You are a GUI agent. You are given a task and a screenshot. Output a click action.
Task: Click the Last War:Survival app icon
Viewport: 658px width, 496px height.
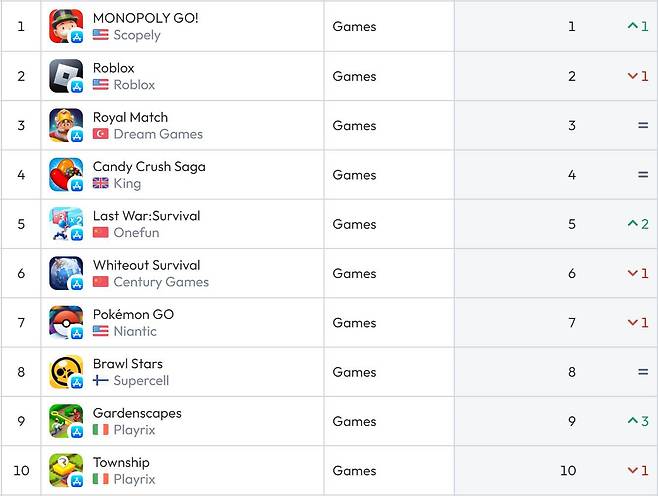click(x=66, y=224)
